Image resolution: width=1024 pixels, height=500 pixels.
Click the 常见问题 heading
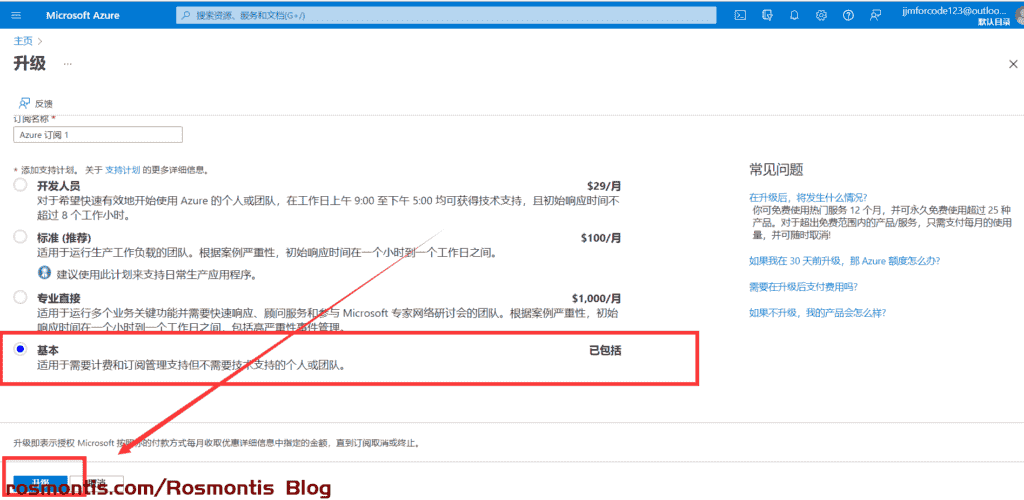click(776, 170)
